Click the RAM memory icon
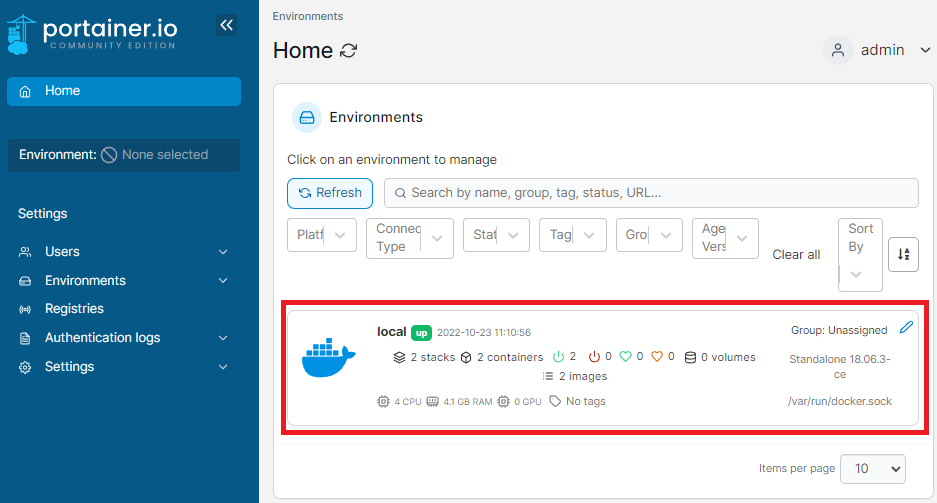The height and width of the screenshot is (503, 937). [433, 401]
